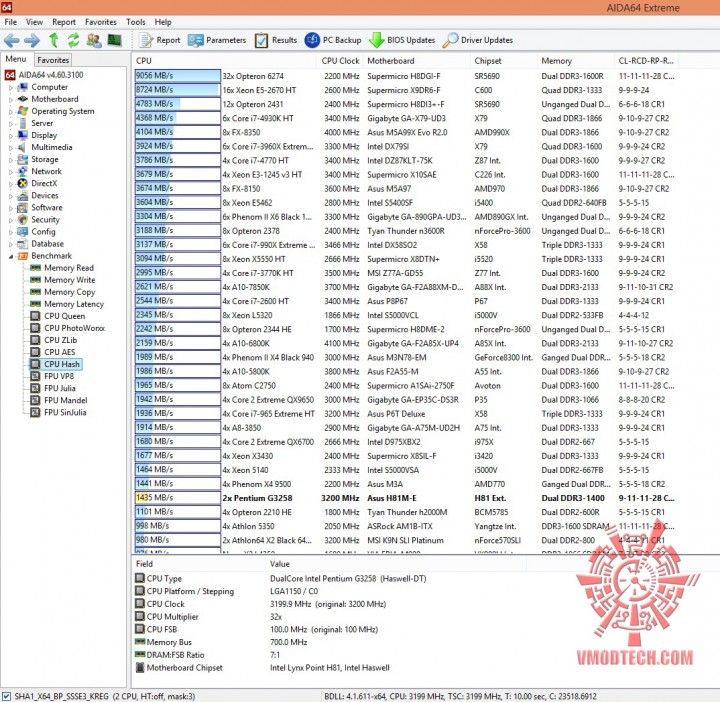
Task: Open the CPU Queen benchmark
Action: tap(64, 316)
